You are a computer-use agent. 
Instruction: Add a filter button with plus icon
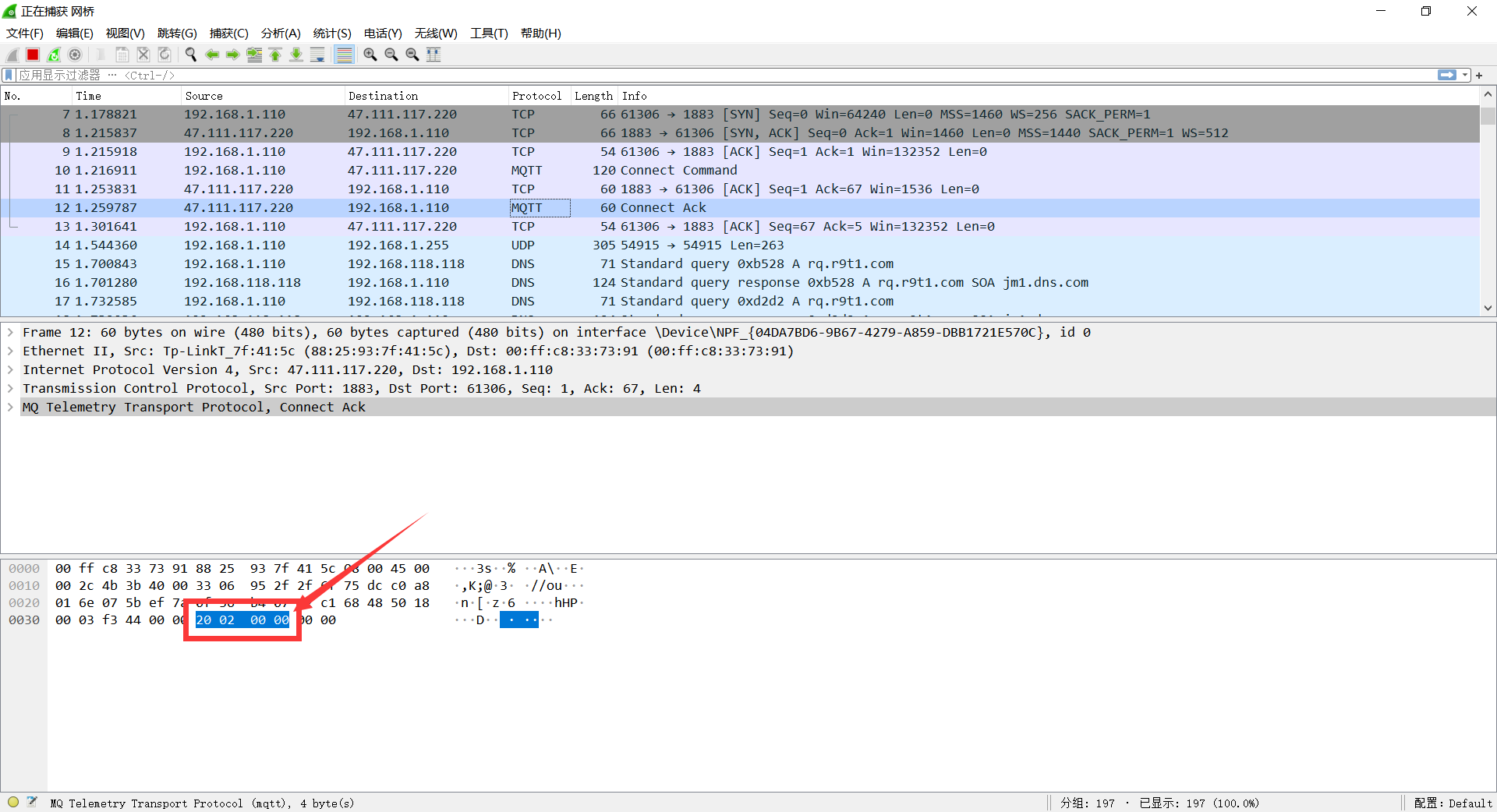click(x=1479, y=75)
